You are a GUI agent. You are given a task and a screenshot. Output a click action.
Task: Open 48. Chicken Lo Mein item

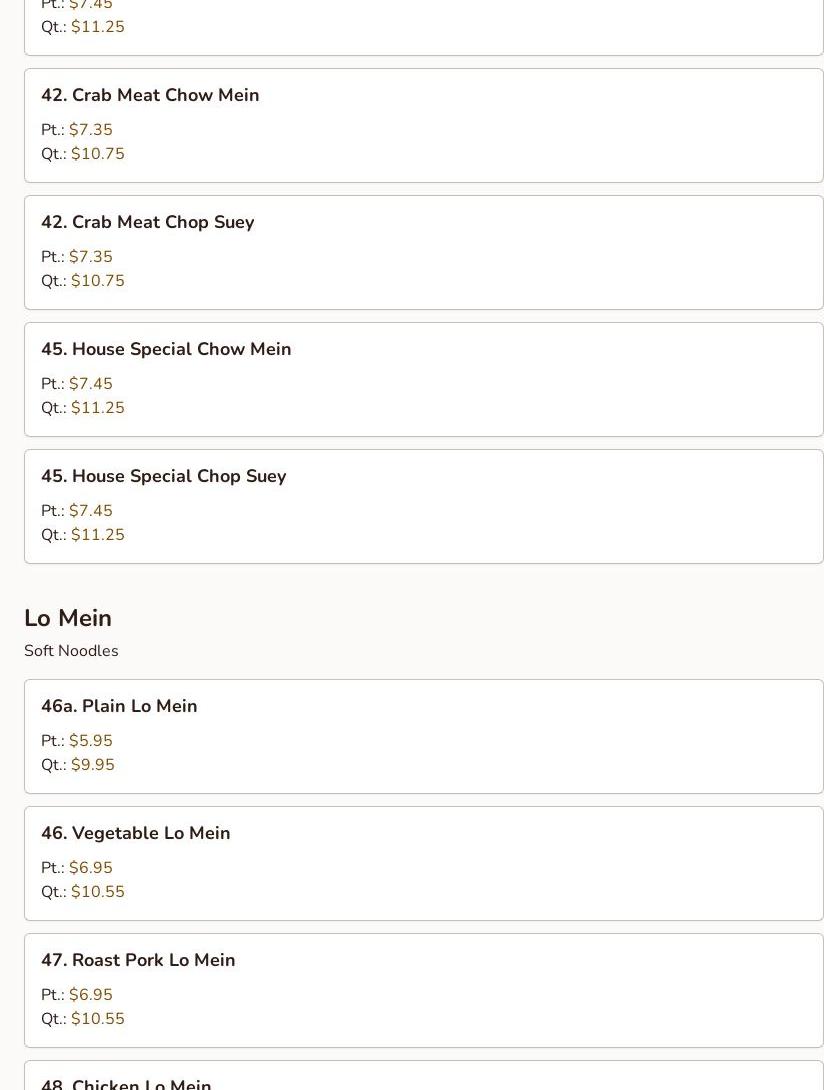[423, 1075]
